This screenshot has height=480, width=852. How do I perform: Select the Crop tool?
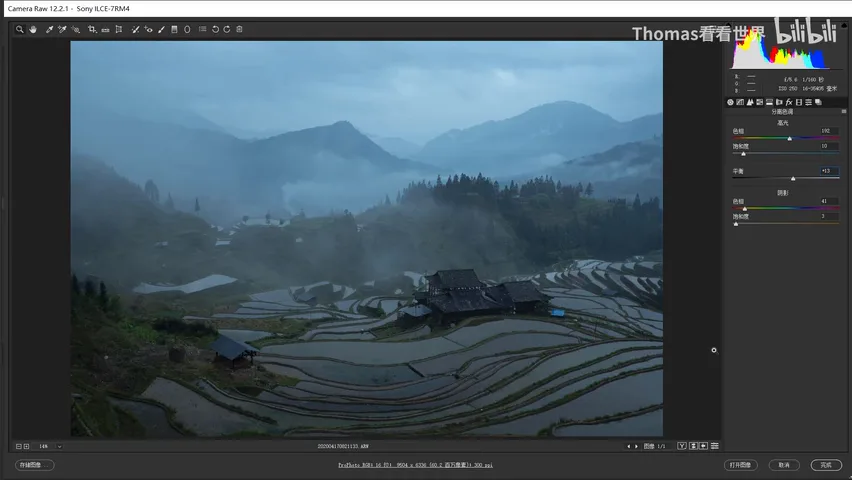(x=92, y=29)
